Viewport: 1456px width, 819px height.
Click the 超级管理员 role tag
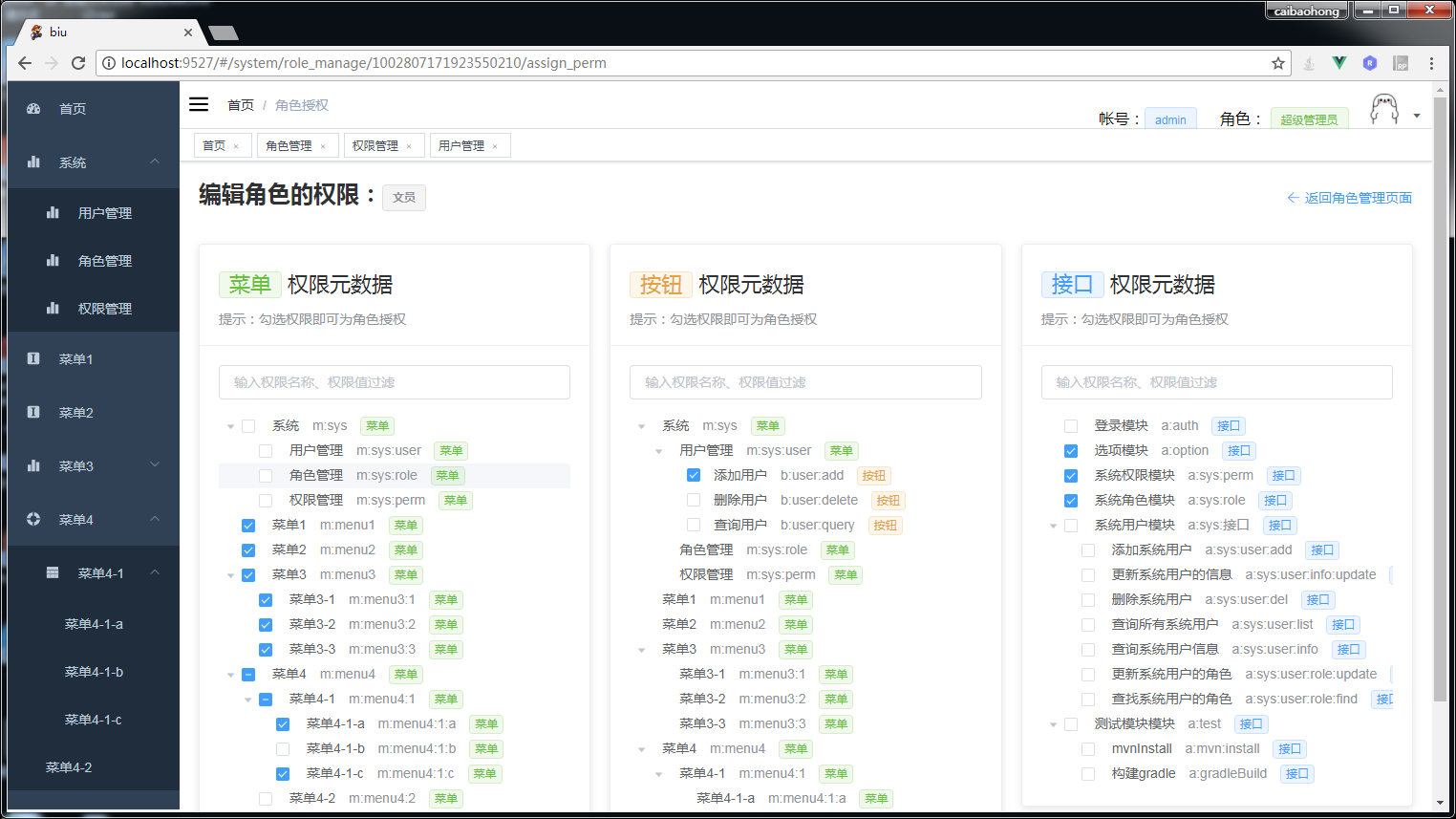coord(1309,119)
